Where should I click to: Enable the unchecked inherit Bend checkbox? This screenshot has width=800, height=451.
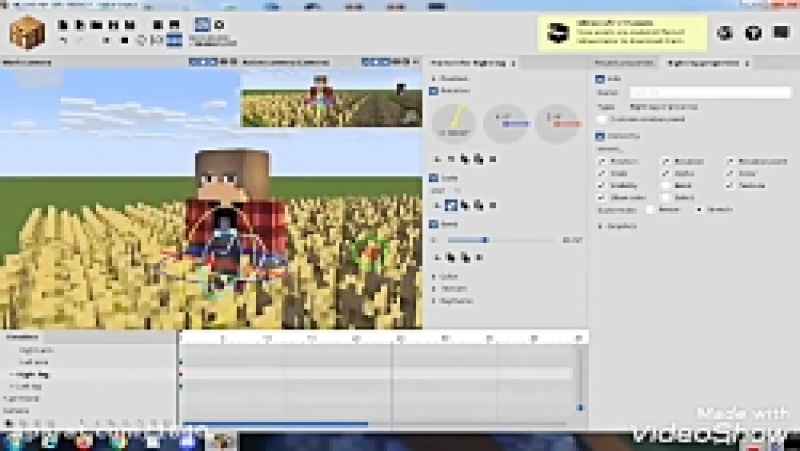tap(666, 186)
